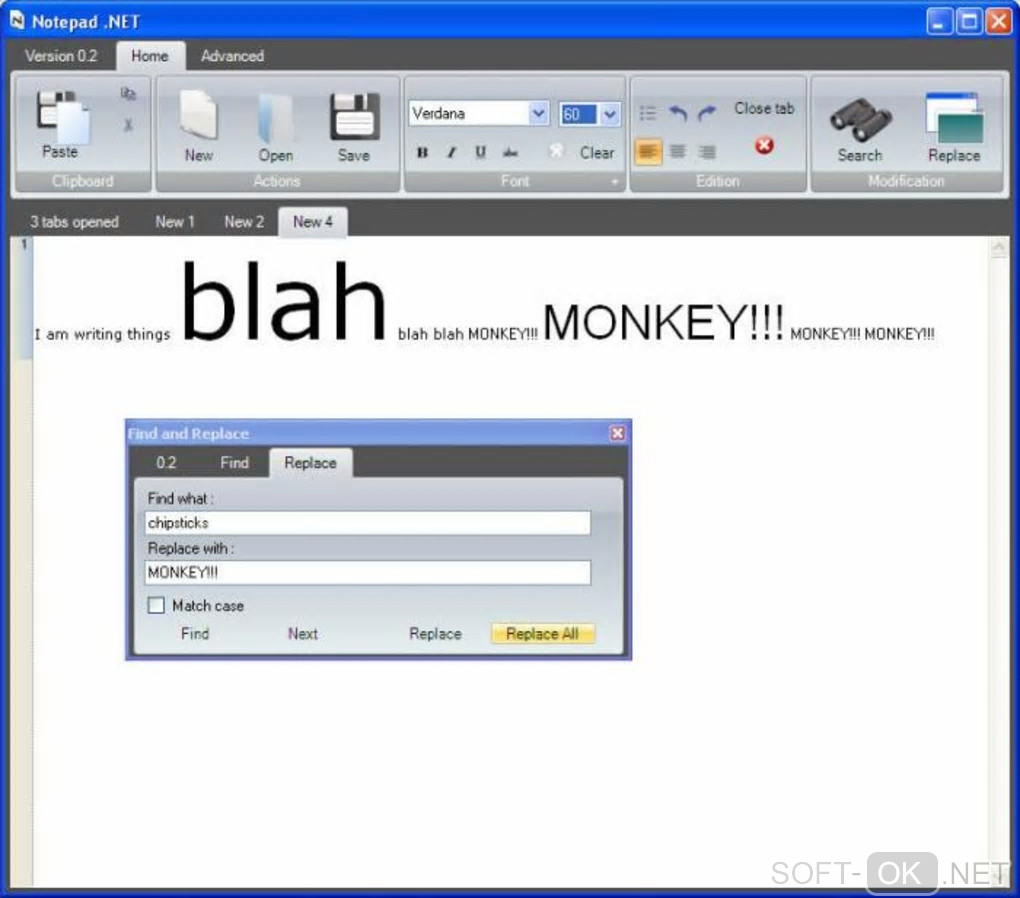
Task: Open the font size dropdown arrow
Action: pyautogui.click(x=610, y=115)
